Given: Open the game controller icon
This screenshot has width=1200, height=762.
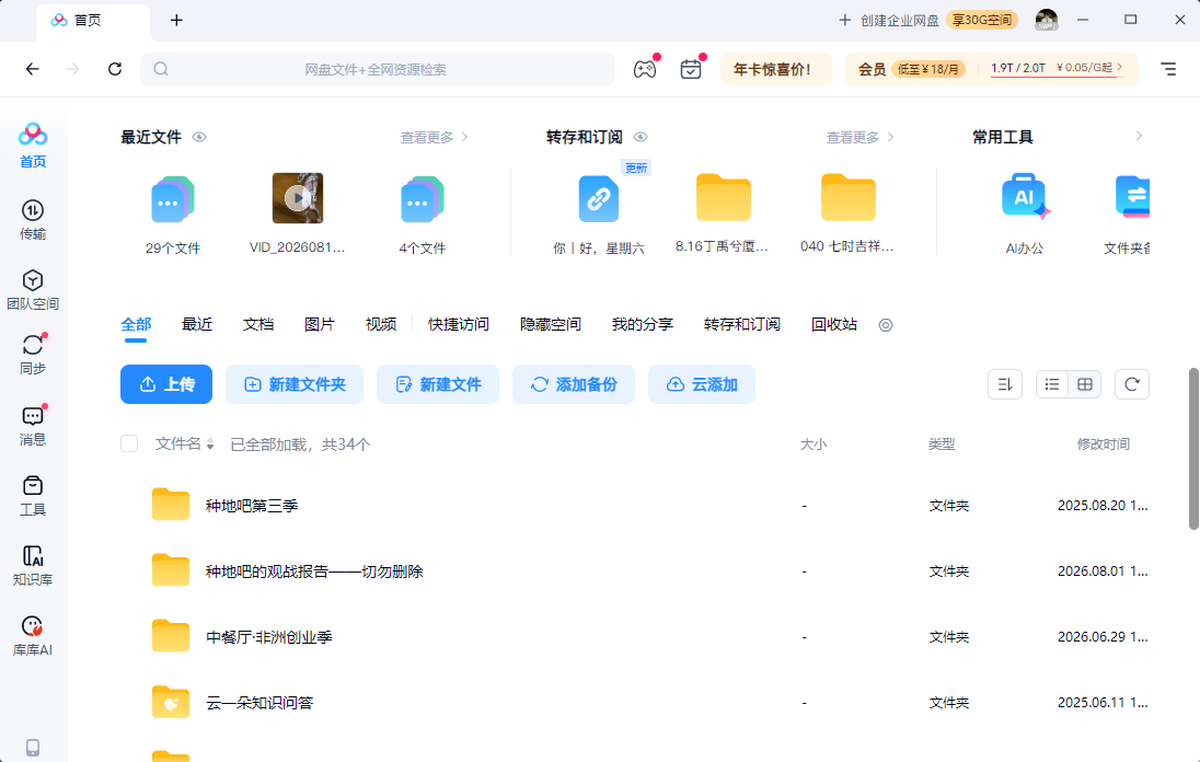Looking at the screenshot, I should pyautogui.click(x=645, y=69).
